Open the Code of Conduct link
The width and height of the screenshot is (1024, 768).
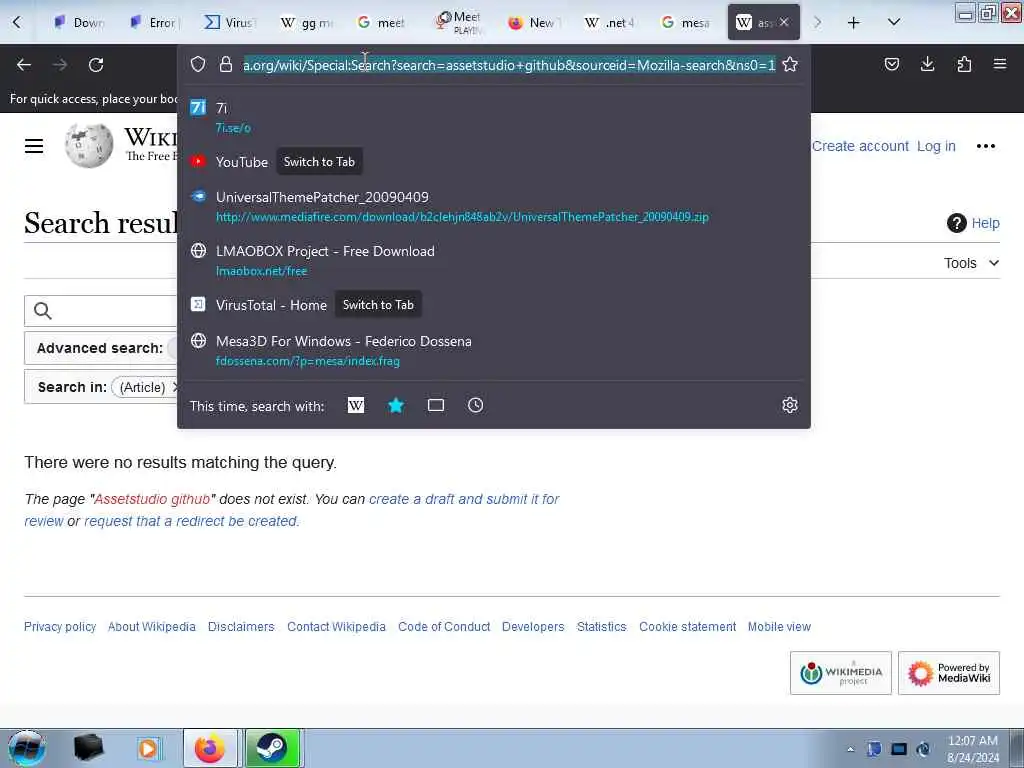[444, 627]
